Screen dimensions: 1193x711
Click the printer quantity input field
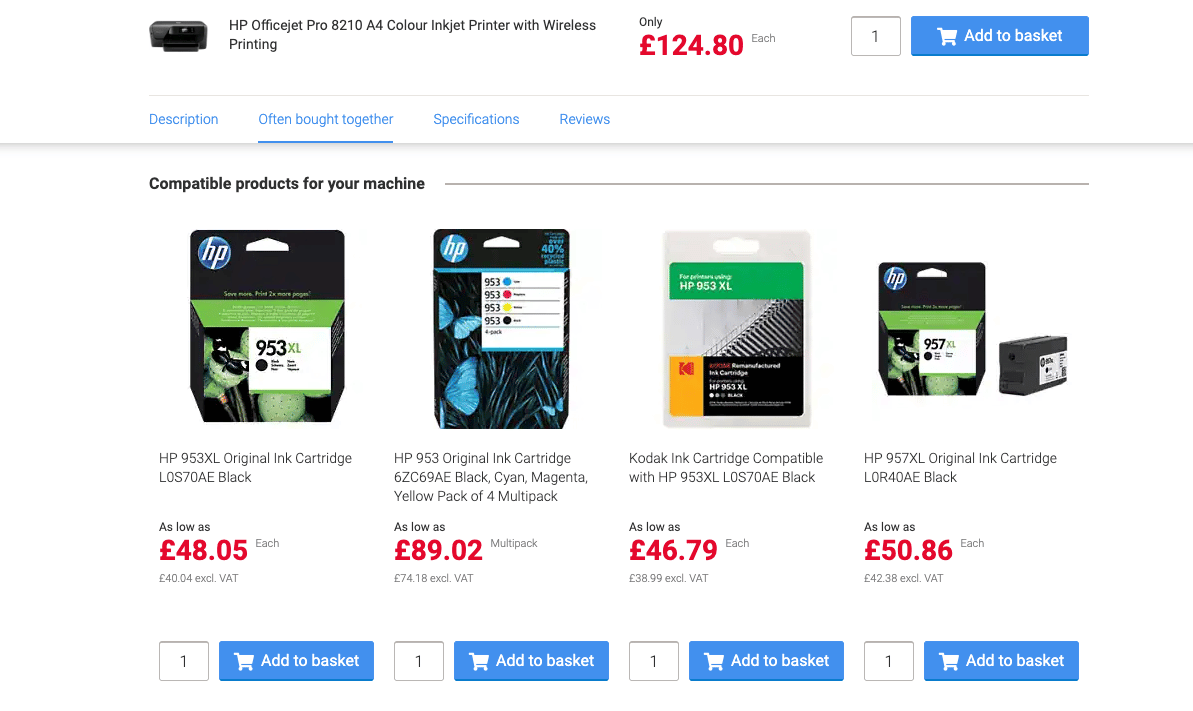point(875,36)
